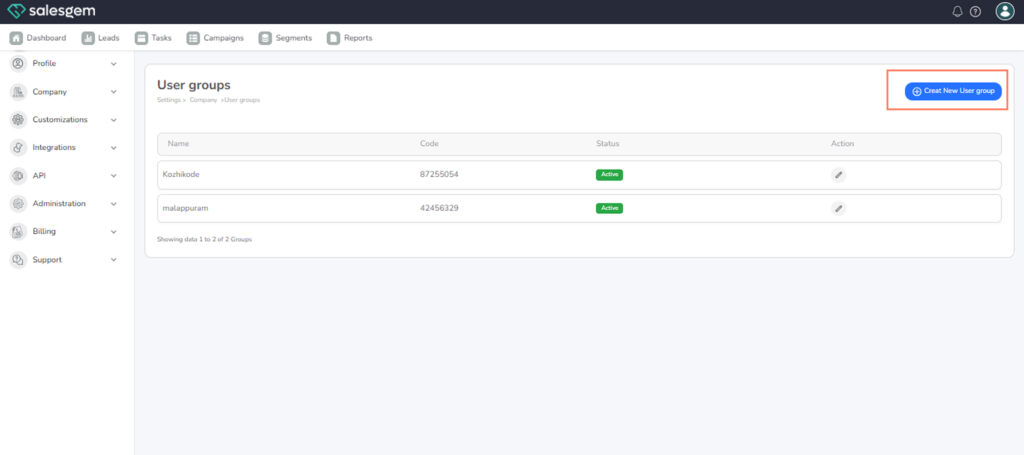Open the notifications bell

[957, 12]
